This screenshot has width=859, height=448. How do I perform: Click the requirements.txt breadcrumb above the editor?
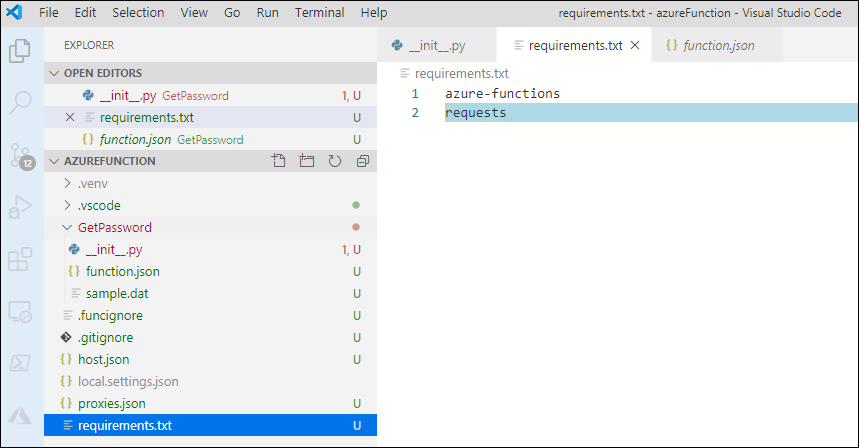[x=461, y=73]
